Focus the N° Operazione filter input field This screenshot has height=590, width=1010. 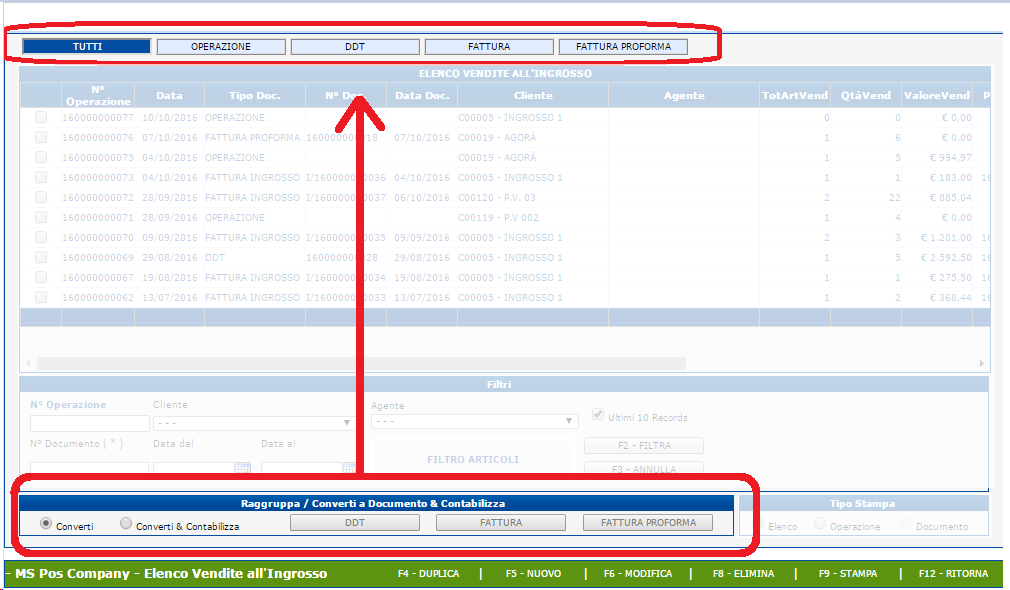click(x=90, y=423)
